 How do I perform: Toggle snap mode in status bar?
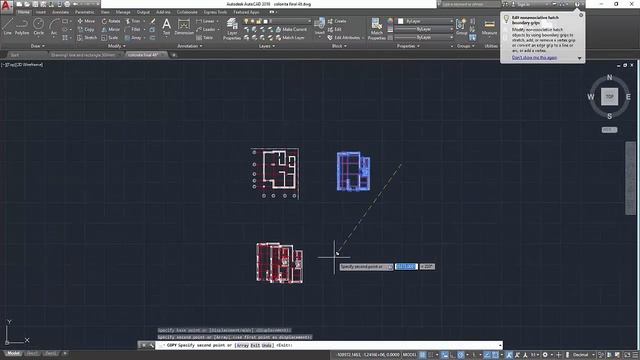431,355
